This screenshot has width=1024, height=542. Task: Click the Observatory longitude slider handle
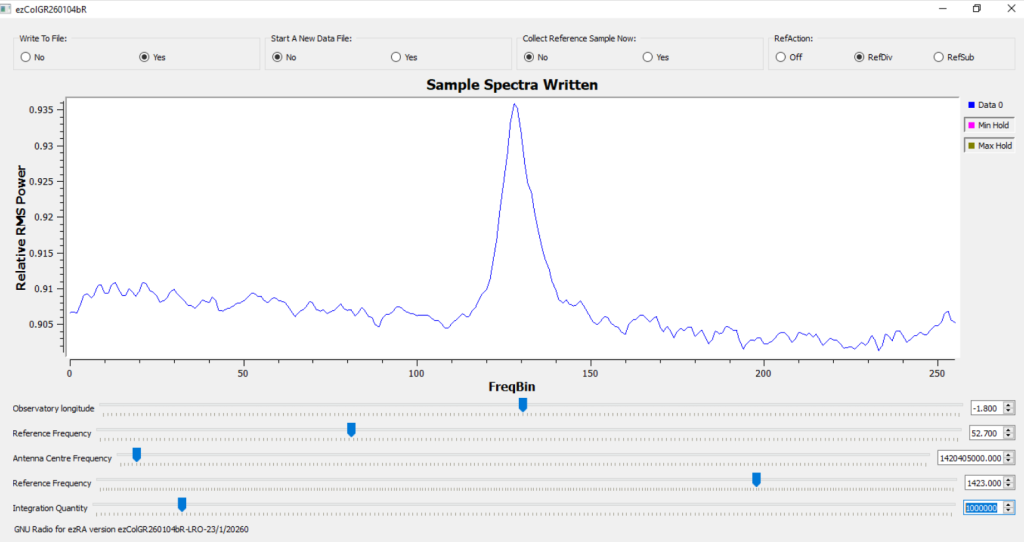[523, 405]
